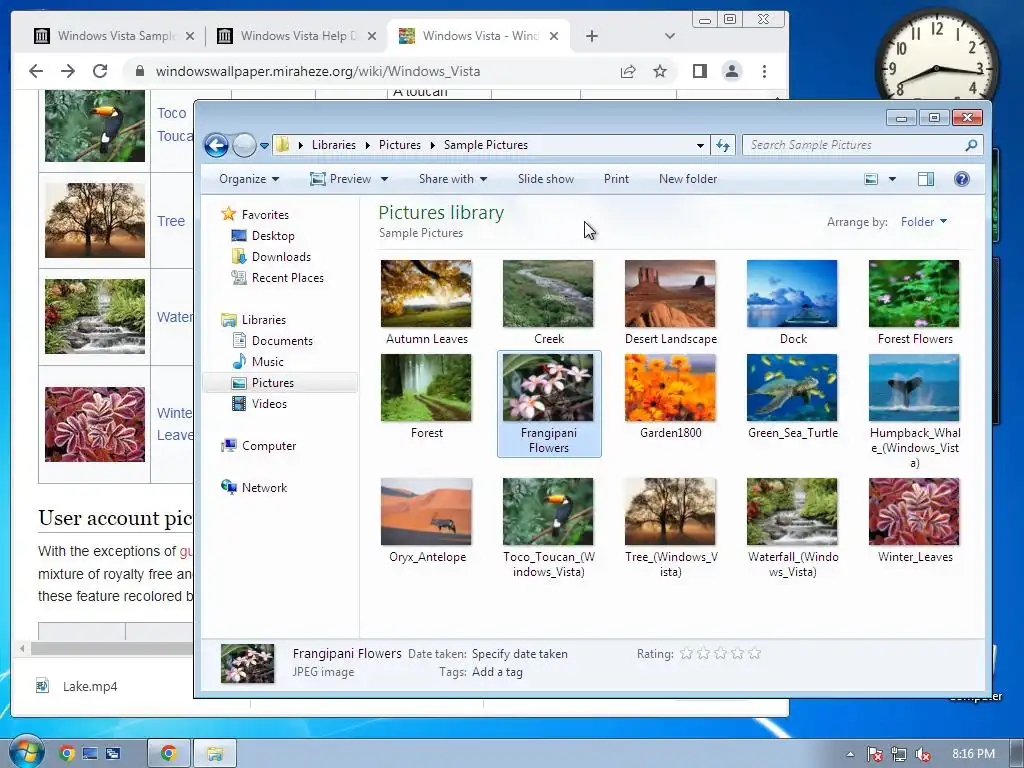The height and width of the screenshot is (768, 1024).
Task: Click the Chrome share page icon
Action: [628, 71]
